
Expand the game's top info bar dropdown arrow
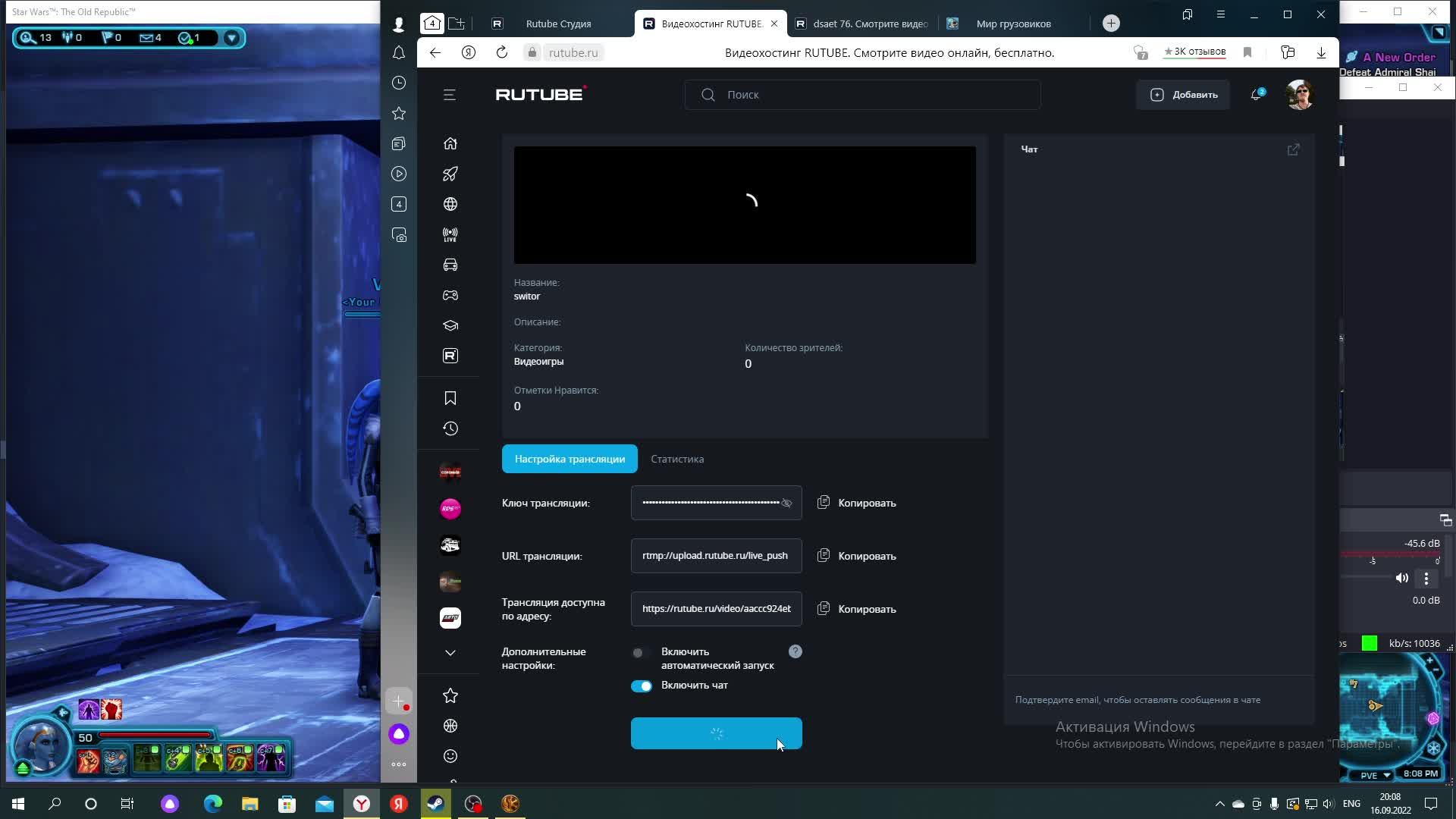[x=232, y=38]
